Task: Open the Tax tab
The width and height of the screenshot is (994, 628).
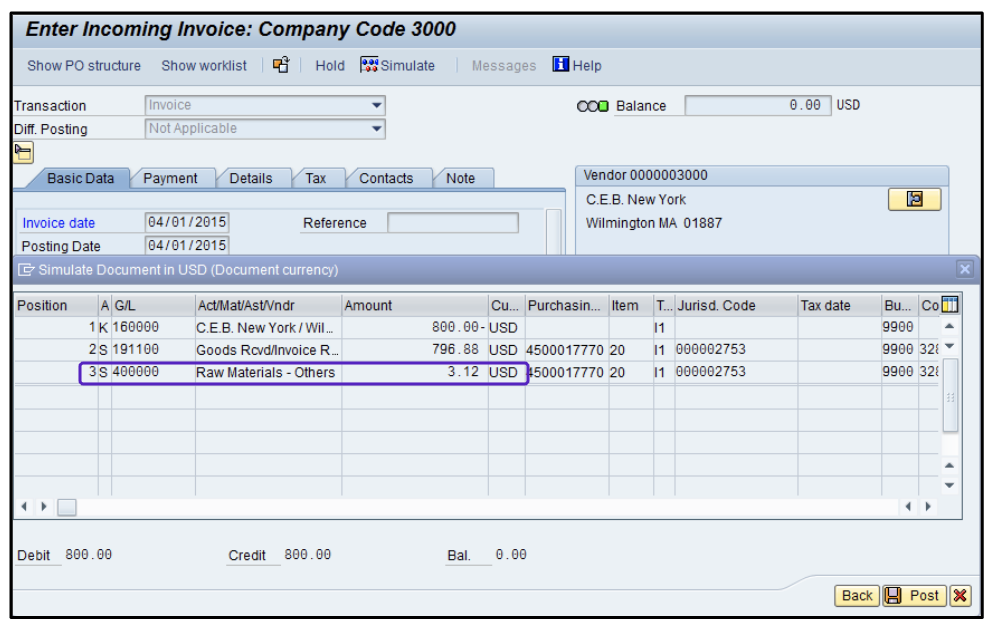Action: click(x=316, y=178)
